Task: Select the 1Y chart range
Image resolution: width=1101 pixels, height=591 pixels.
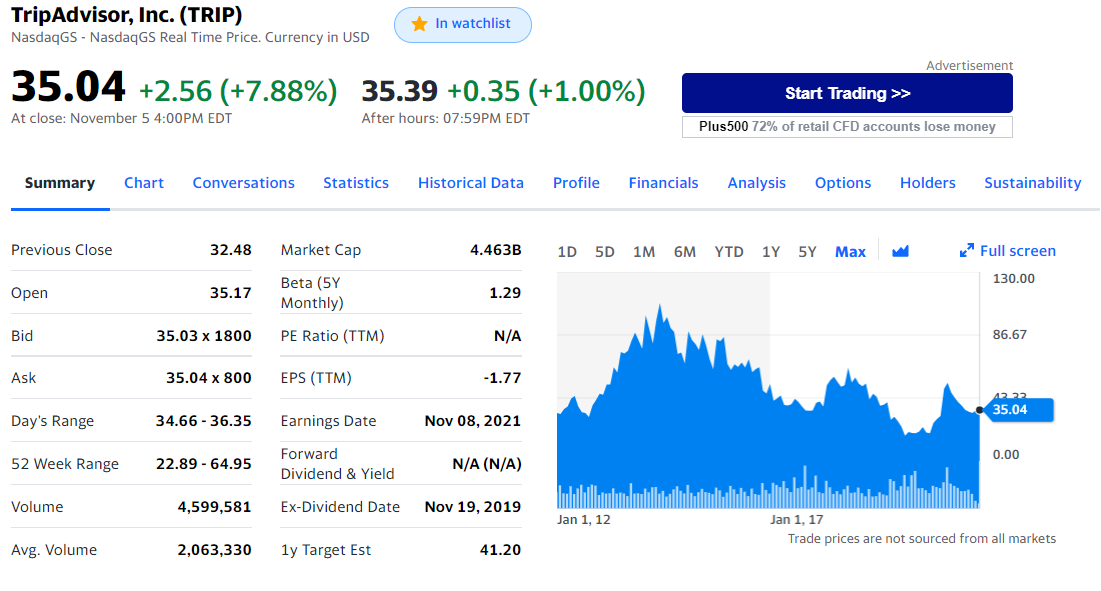Action: click(771, 252)
